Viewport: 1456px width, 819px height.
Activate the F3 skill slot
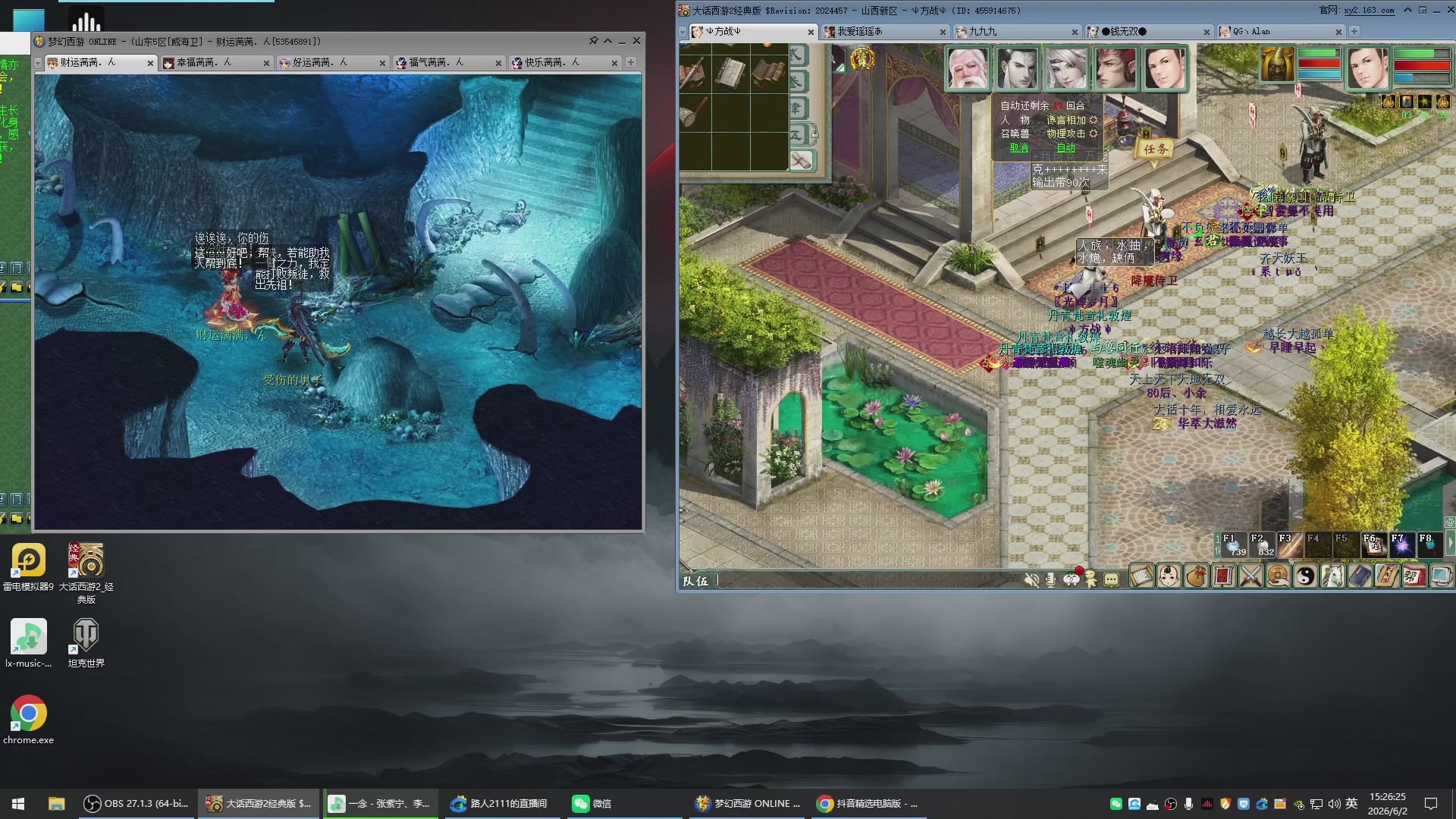click(1289, 544)
